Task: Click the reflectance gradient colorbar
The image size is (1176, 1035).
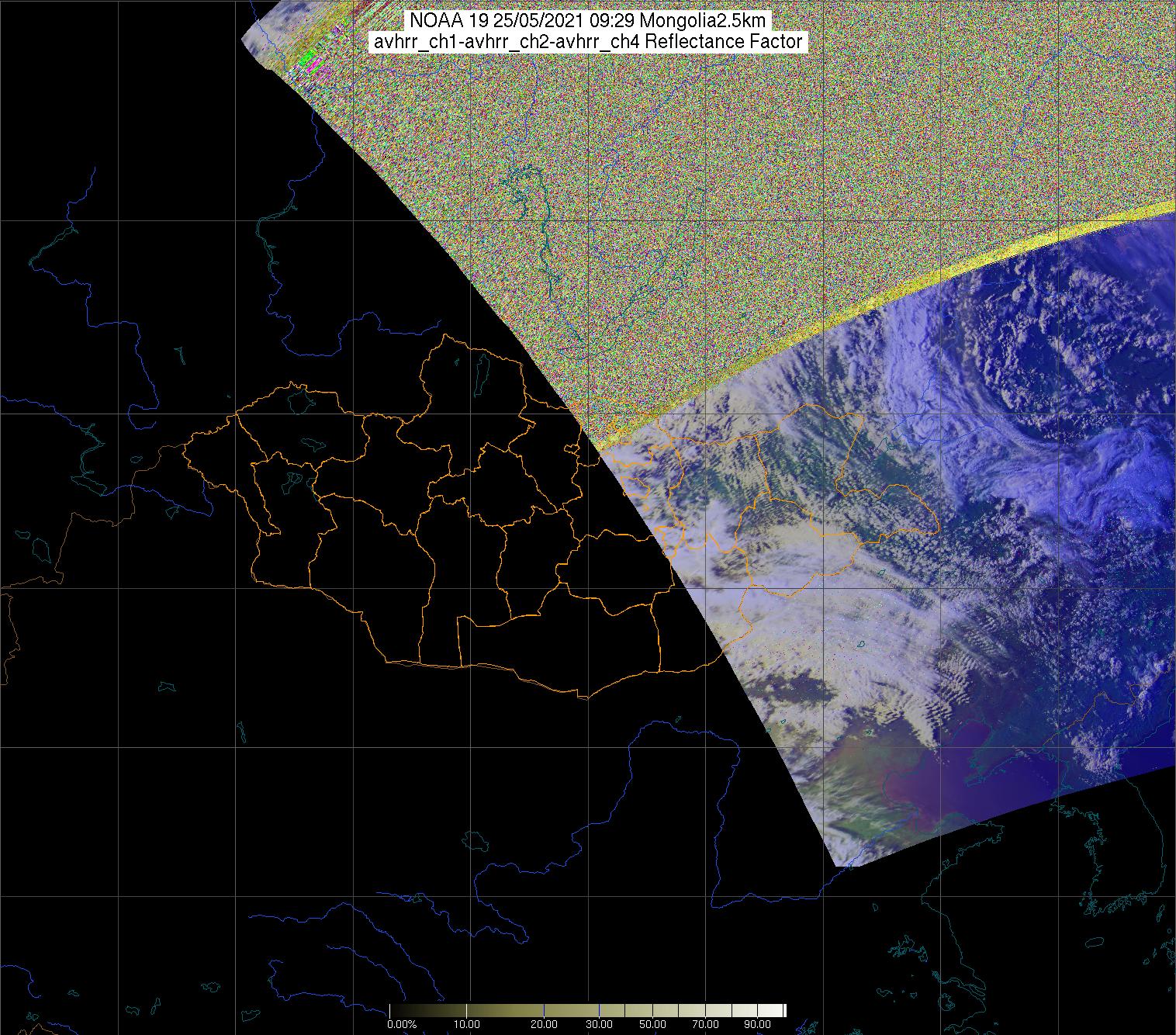Action: click(587, 1011)
